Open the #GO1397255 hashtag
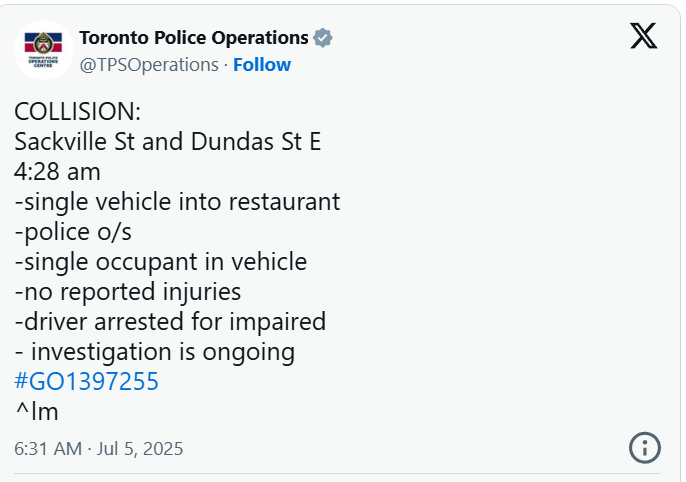 tap(86, 381)
